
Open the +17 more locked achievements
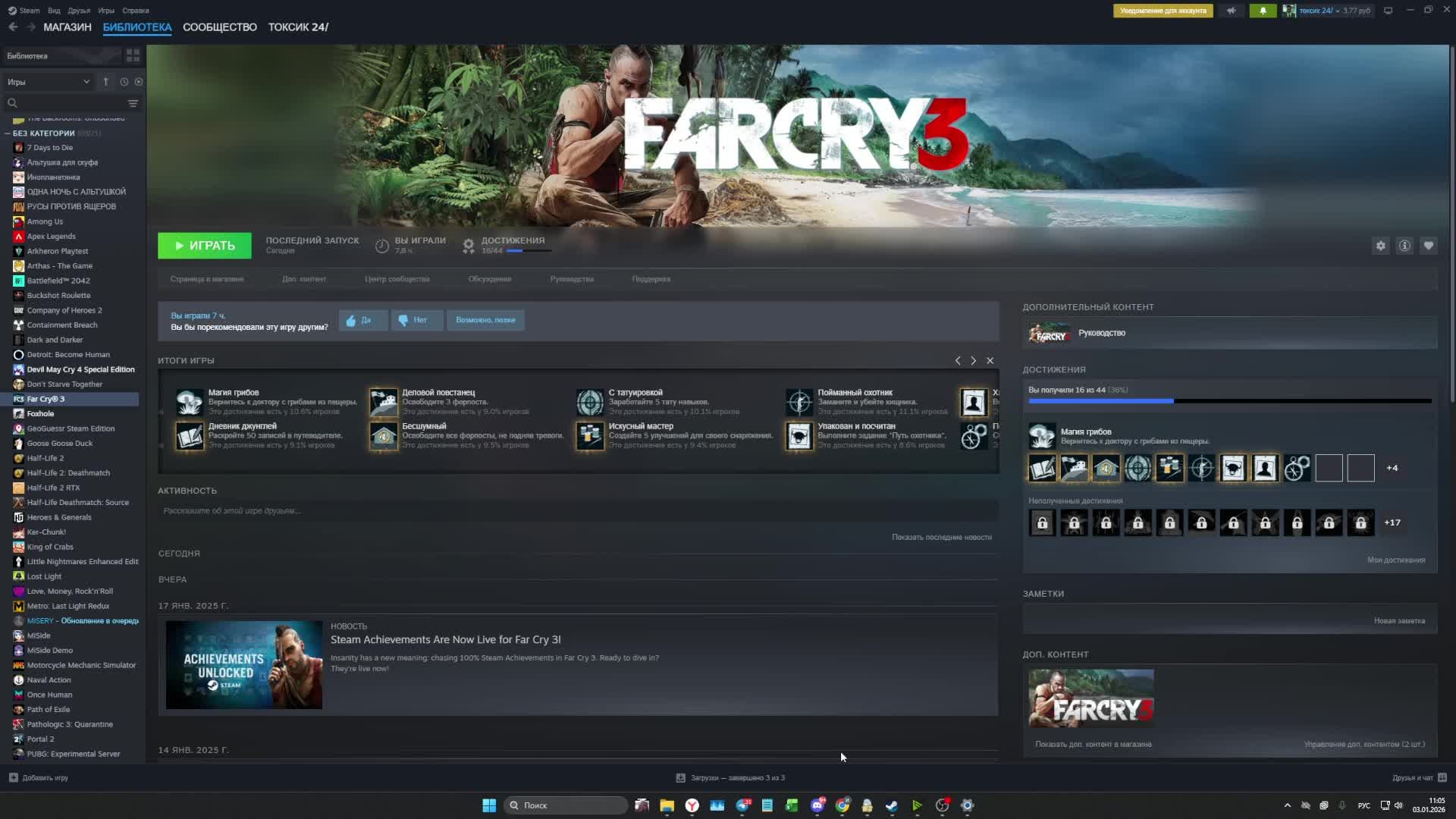[1392, 522]
